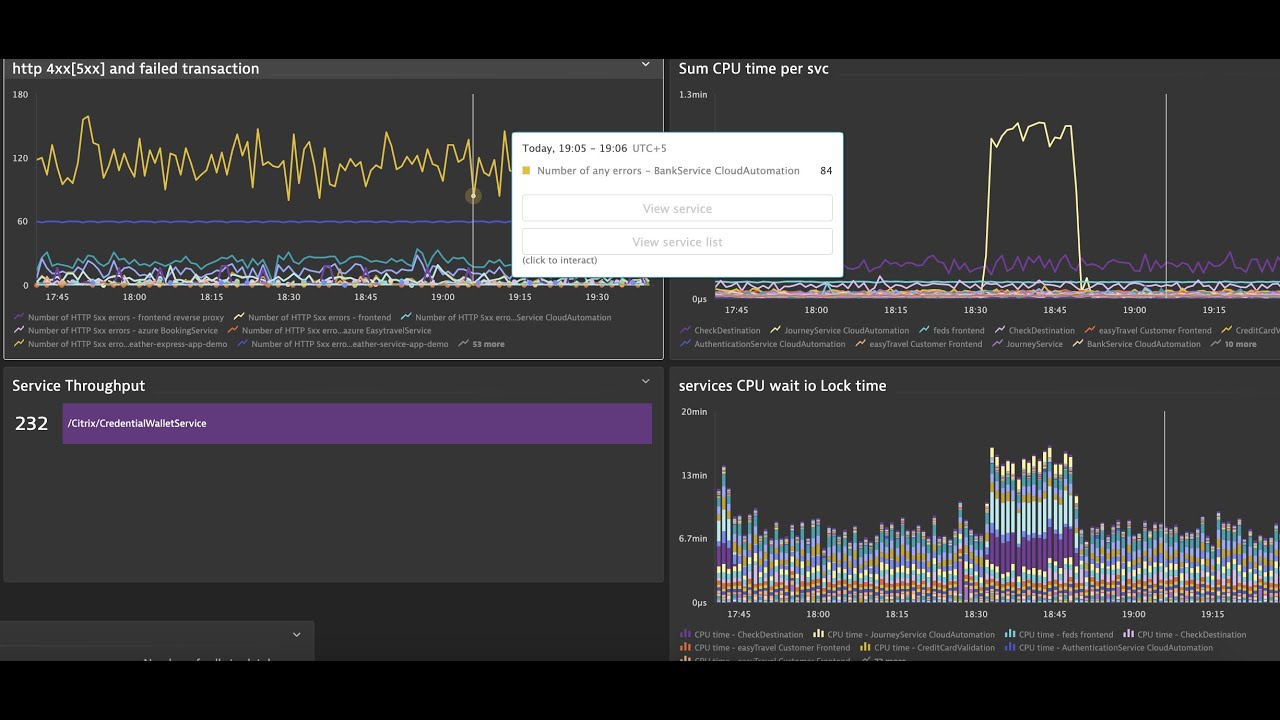
Task: Click bar icon for CPU time - JourneyService CloudAutomation
Action: pyautogui.click(x=819, y=635)
